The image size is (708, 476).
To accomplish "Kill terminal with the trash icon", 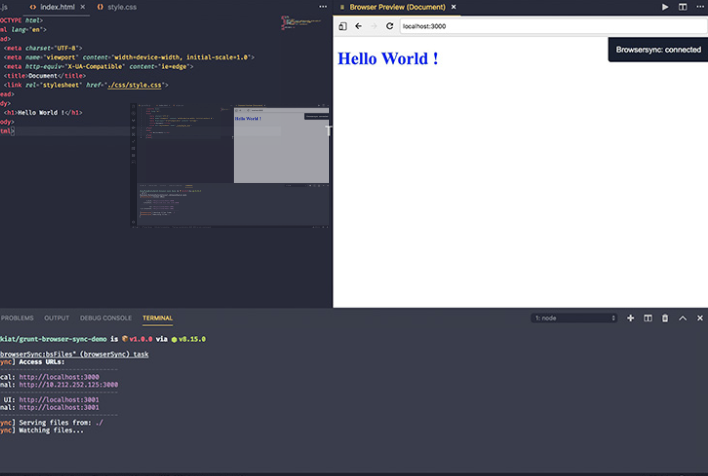I will [x=665, y=318].
